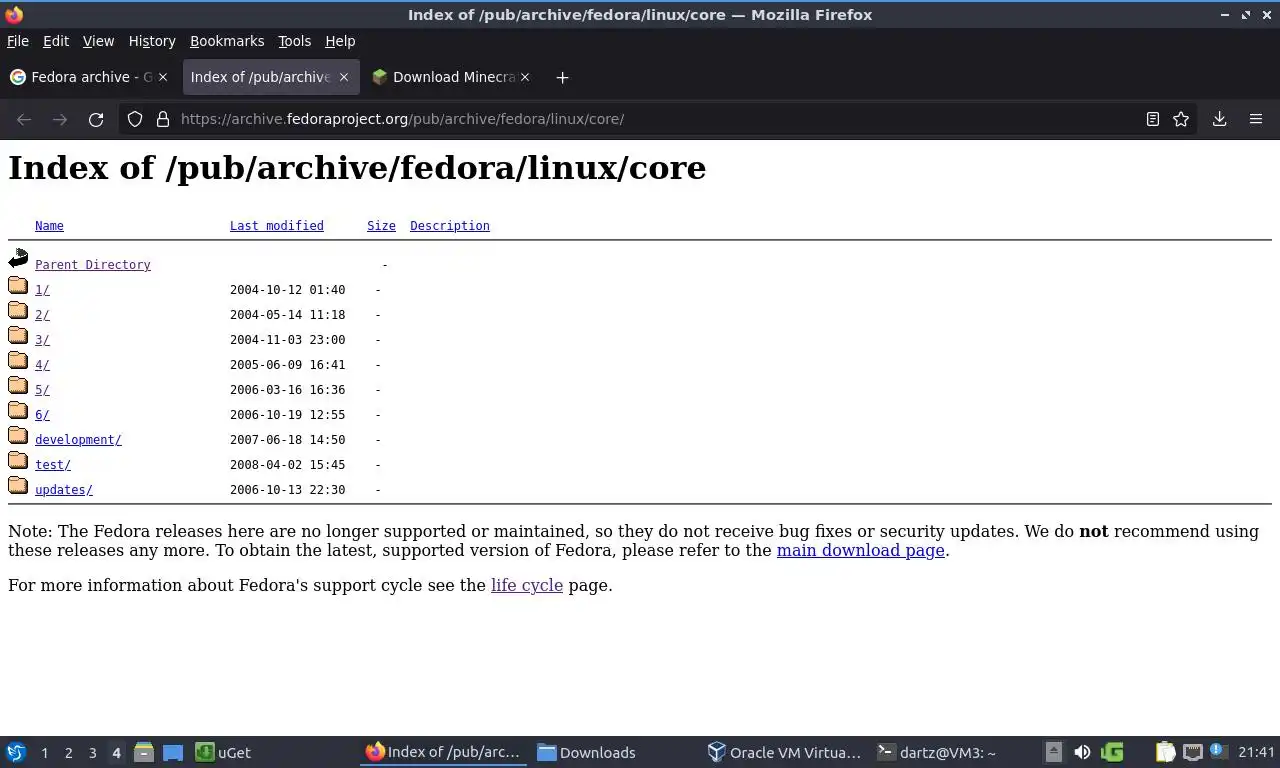This screenshot has width=1280, height=768.
Task: Open the Edit menu
Action: 56,41
